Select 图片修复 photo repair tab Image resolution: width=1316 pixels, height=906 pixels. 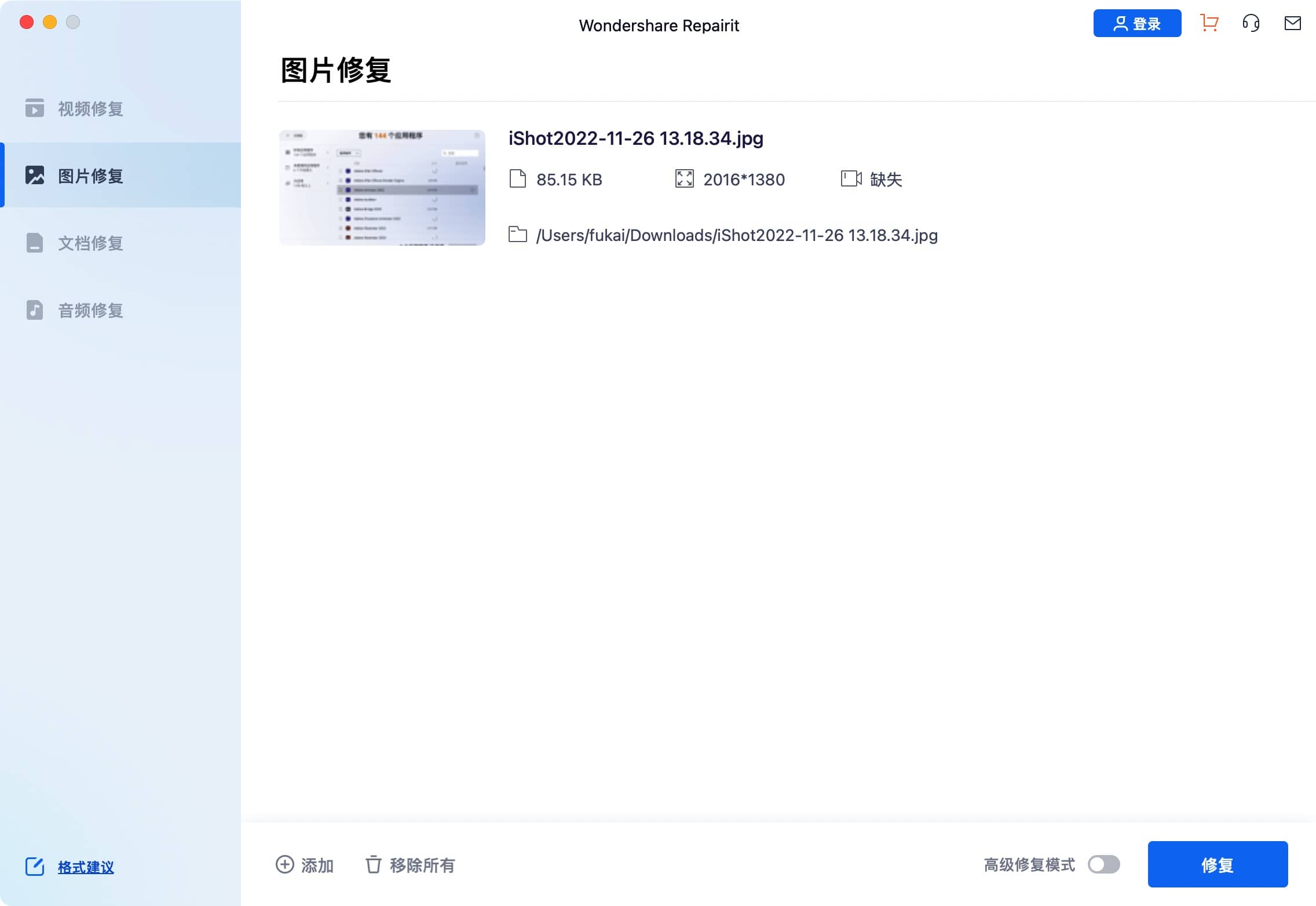pyautogui.click(x=120, y=175)
